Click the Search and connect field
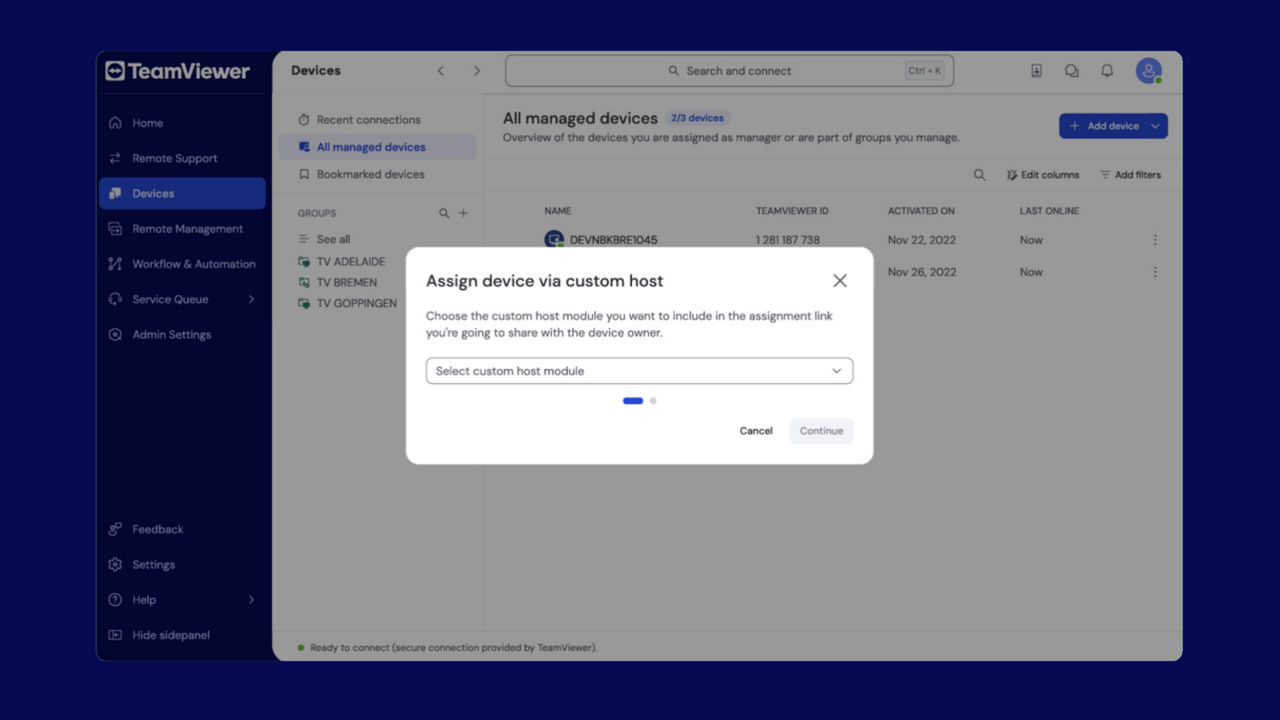The height and width of the screenshot is (720, 1280). (729, 71)
